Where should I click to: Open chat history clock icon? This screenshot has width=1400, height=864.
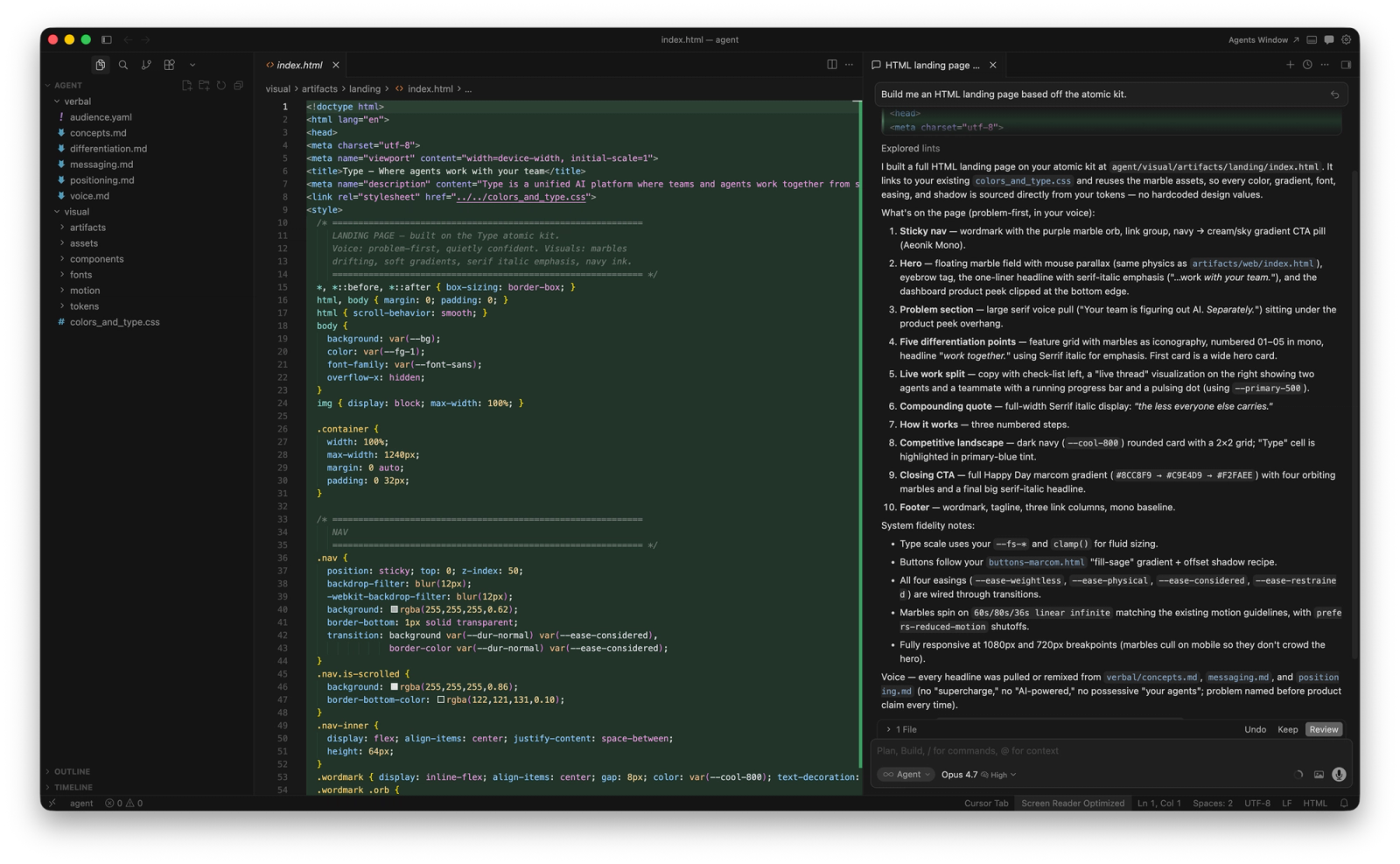[x=1307, y=65]
